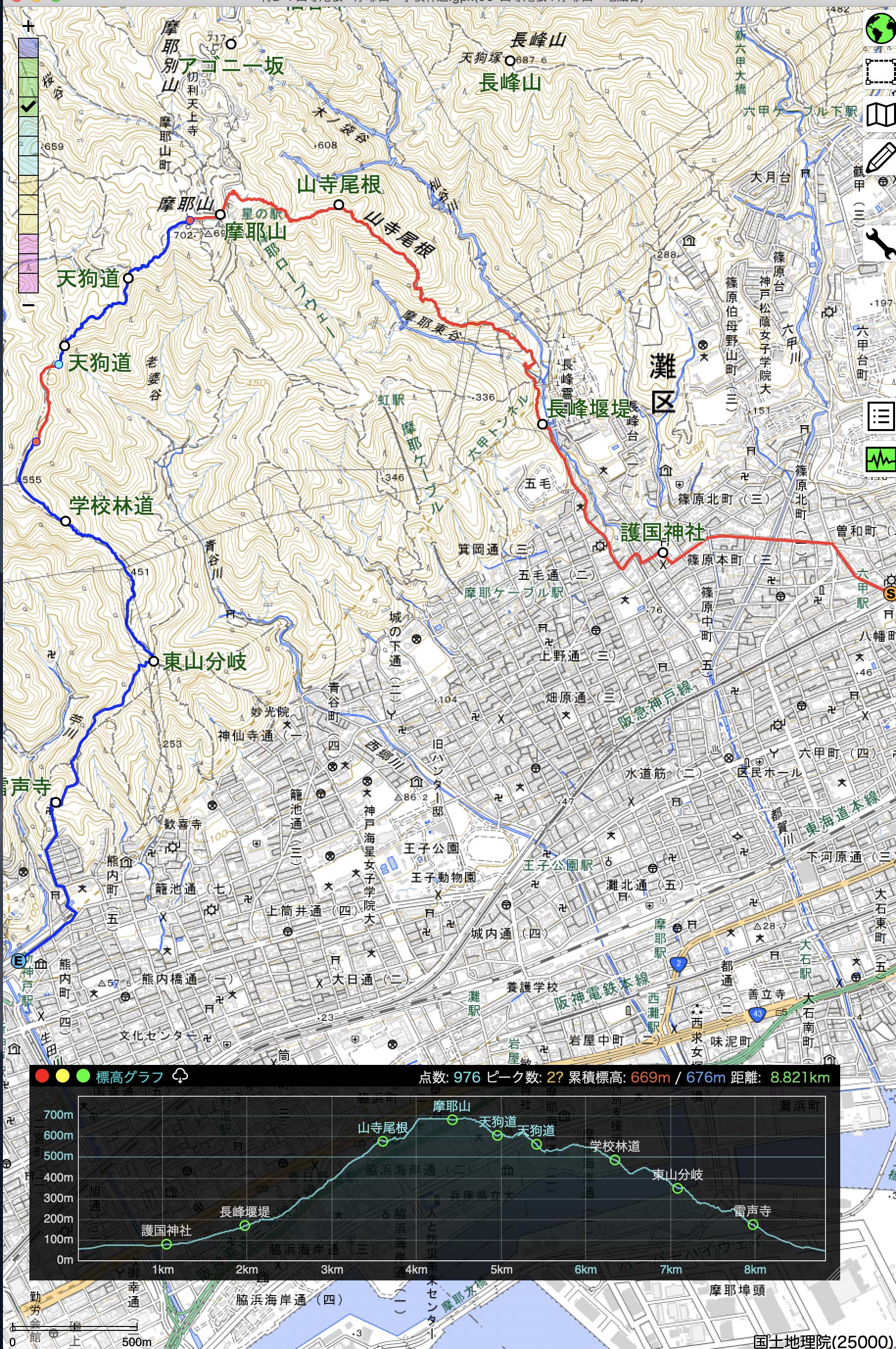Click the 山寺尾根 waypoint circle on map
Image resolution: width=896 pixels, height=1349 pixels.
[339, 205]
